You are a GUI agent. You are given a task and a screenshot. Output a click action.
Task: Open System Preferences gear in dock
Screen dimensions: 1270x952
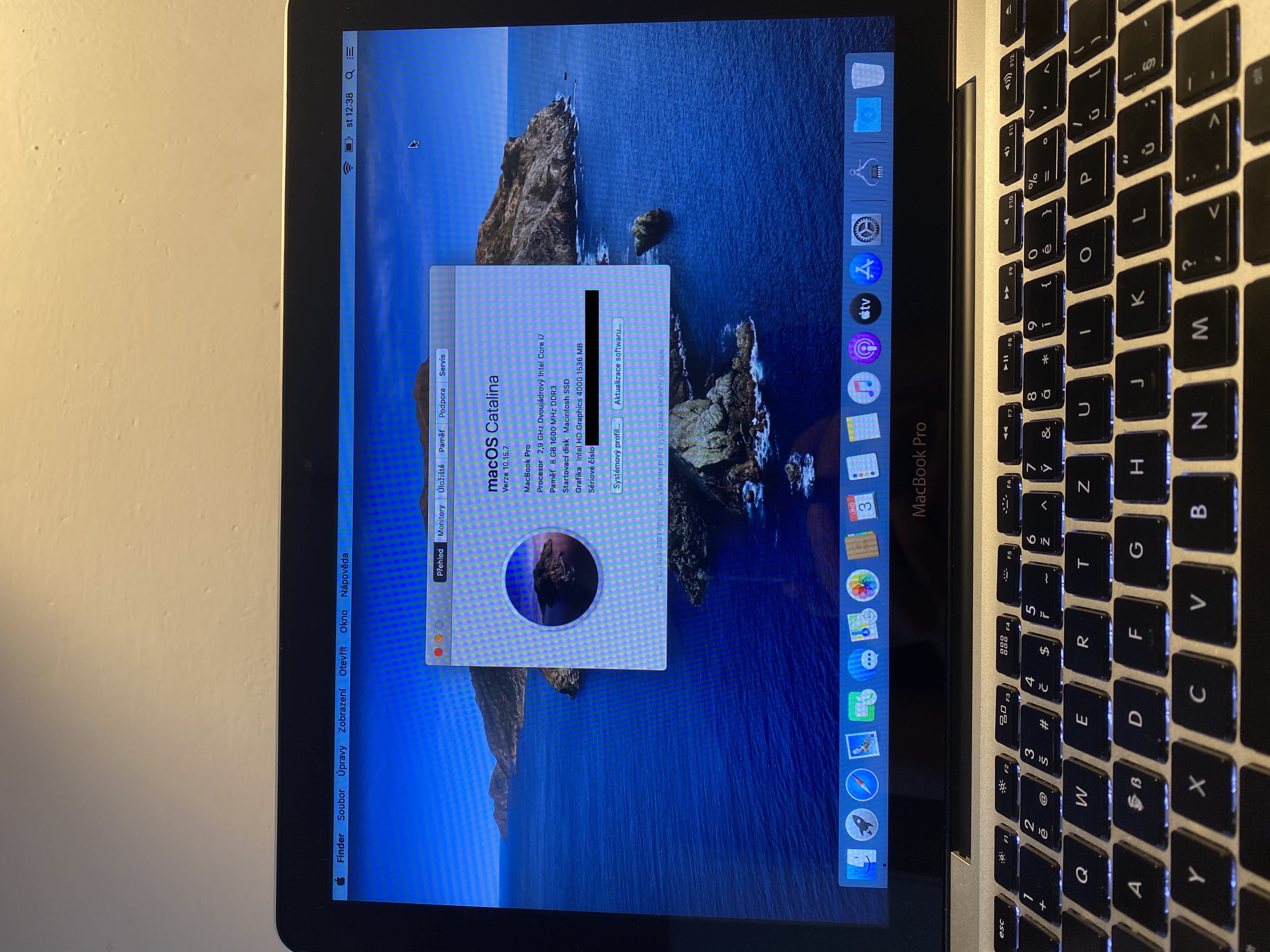866,229
